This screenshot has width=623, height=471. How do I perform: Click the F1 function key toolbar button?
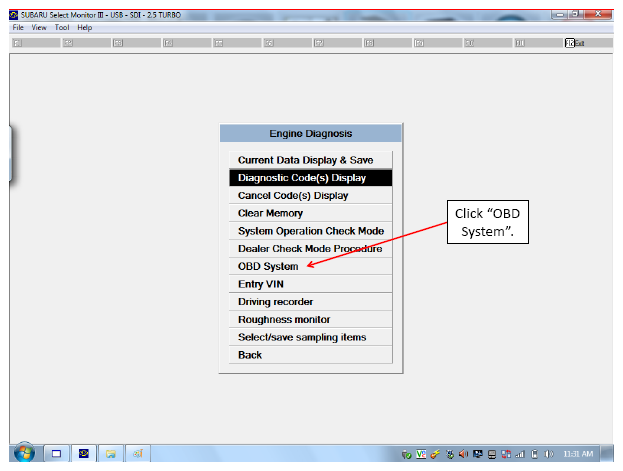coord(36,43)
